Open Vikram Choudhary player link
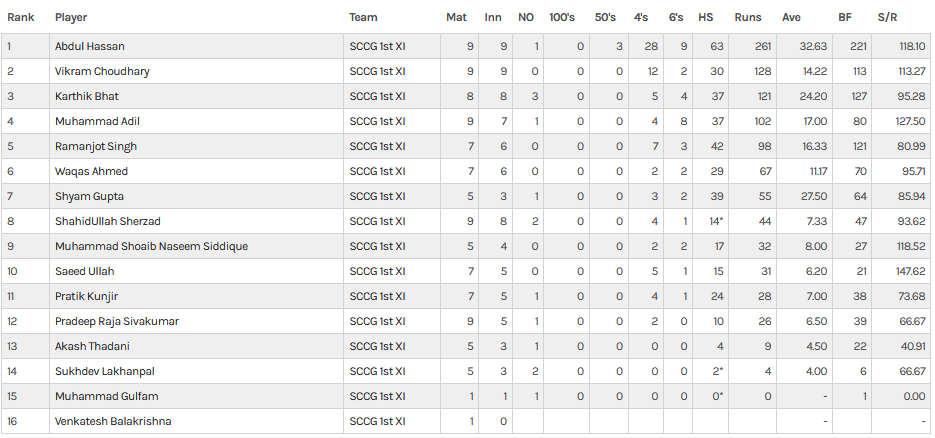The width and height of the screenshot is (935, 438). 102,71
